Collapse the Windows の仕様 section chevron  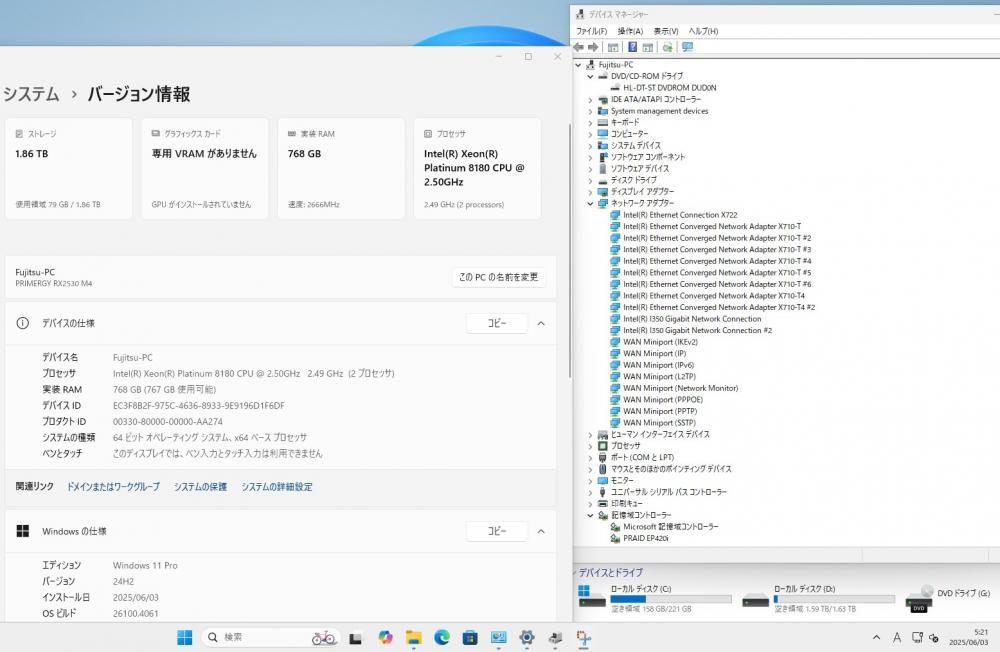click(x=541, y=531)
